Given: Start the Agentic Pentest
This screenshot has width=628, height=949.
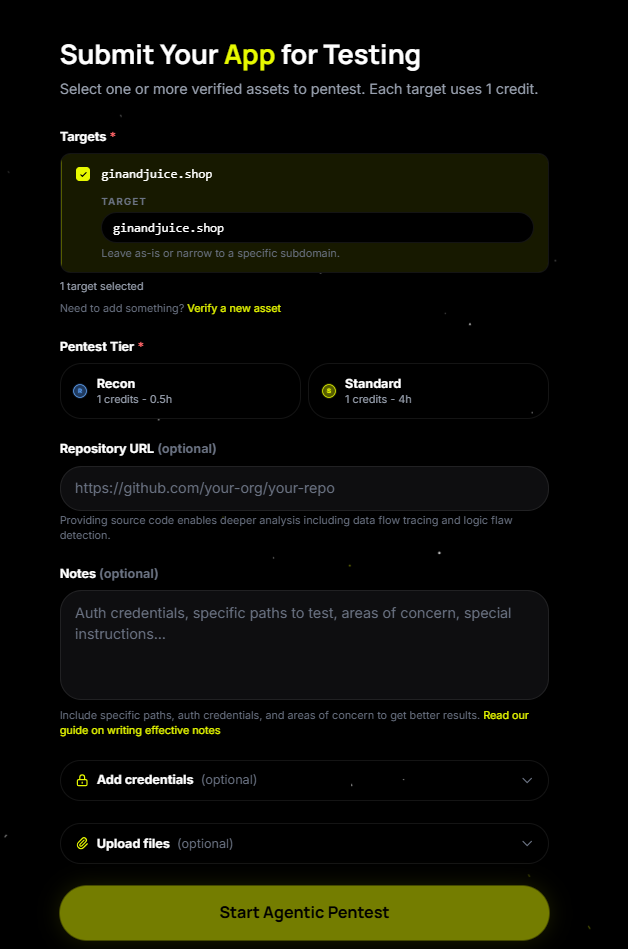Looking at the screenshot, I should [304, 913].
